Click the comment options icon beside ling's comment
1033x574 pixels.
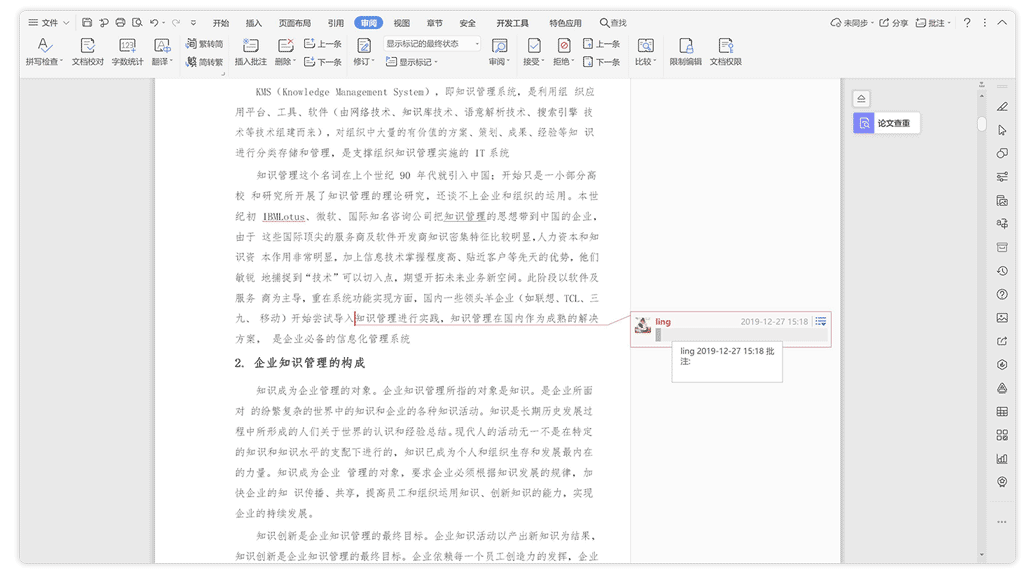pyautogui.click(x=820, y=321)
